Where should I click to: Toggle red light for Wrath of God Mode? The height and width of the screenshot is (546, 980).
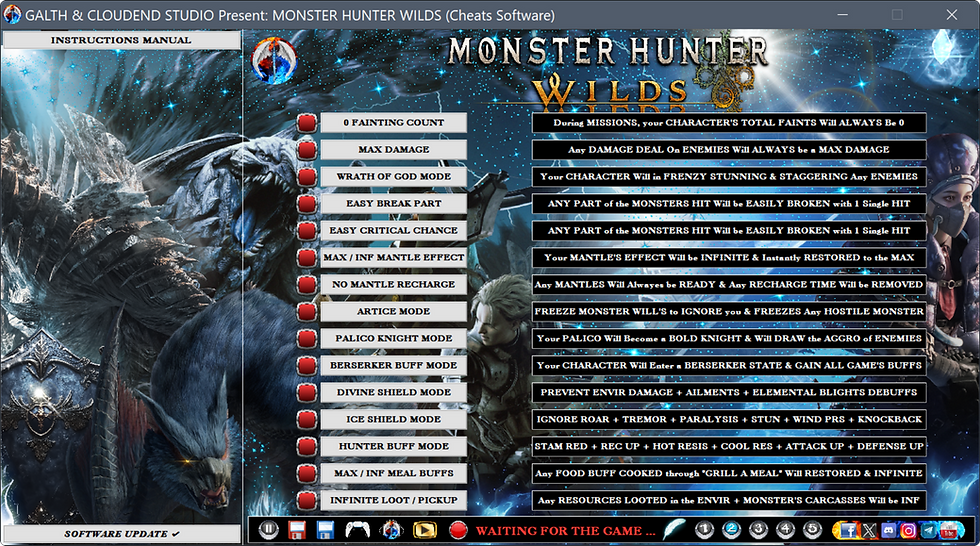coord(307,176)
